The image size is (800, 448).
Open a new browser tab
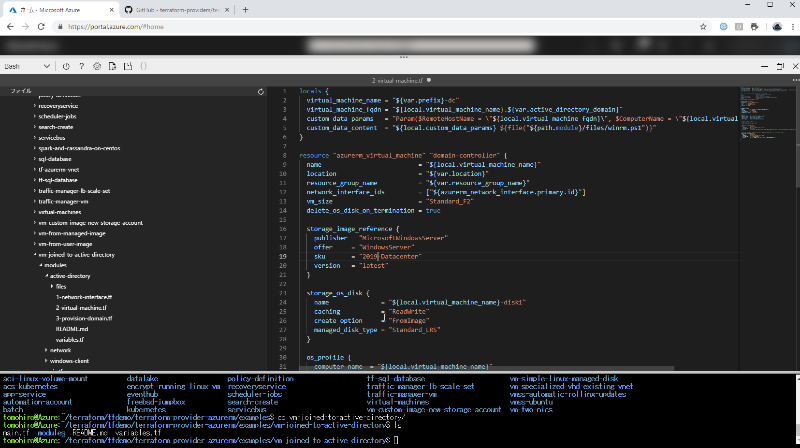245,10
